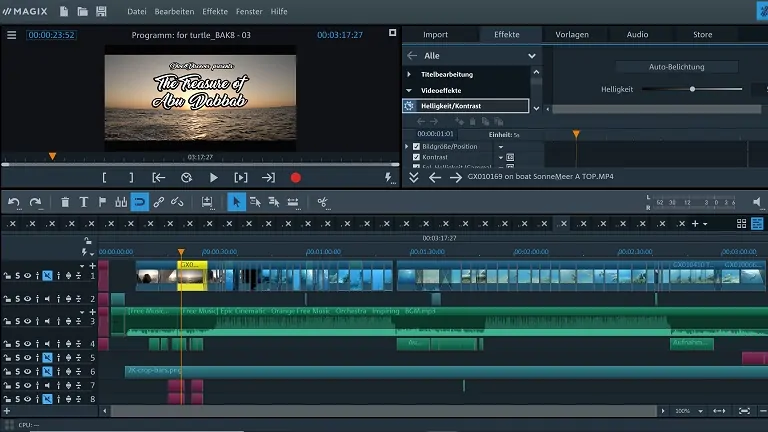Click horizontal timeline scrollbar
Image resolution: width=768 pixels, height=432 pixels.
tap(384, 411)
